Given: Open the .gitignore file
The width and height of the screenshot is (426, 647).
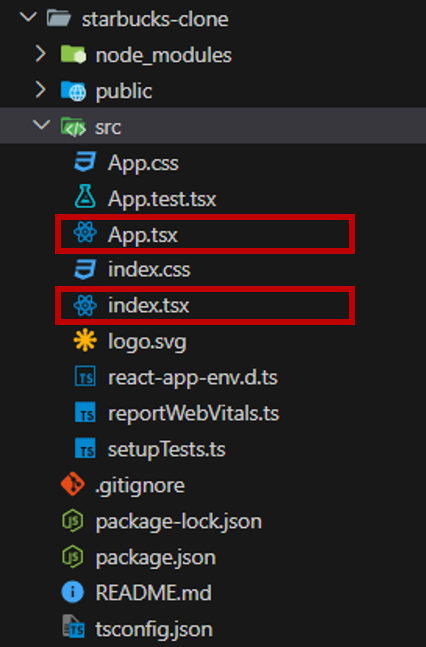Looking at the screenshot, I should [140, 486].
